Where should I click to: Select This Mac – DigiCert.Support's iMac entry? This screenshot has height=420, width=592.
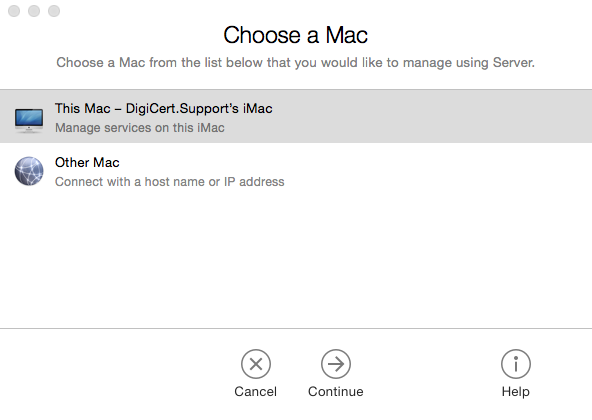click(x=296, y=116)
